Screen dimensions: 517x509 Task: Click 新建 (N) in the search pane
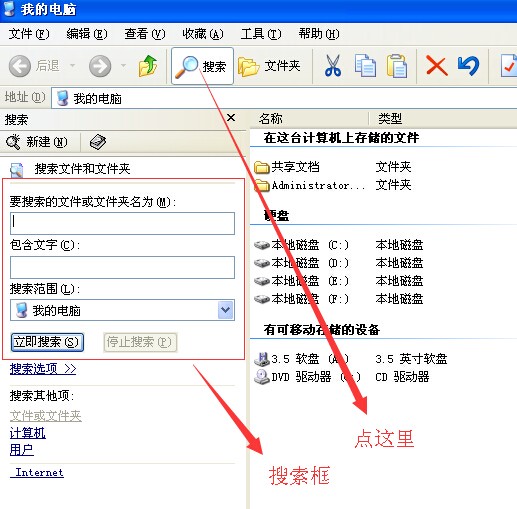[37, 142]
